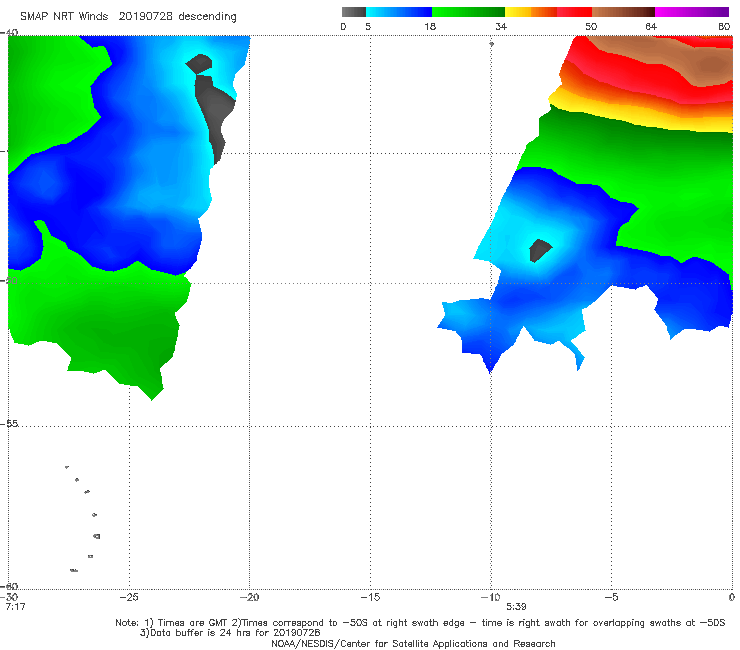Screen dimensions: 740x650
Task: Click the longitude label "-30"
Action: (x=10, y=597)
